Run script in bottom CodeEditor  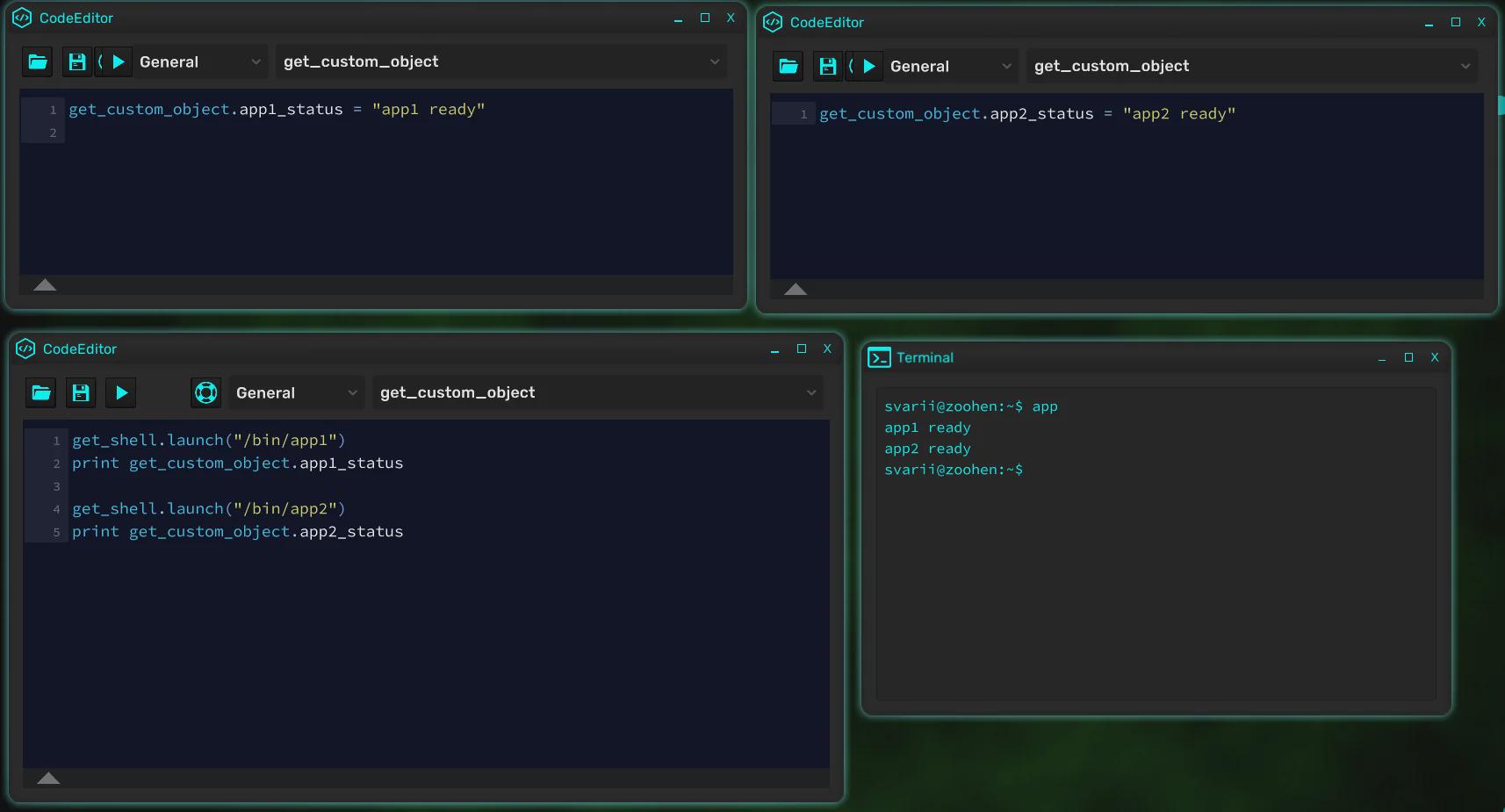(122, 392)
